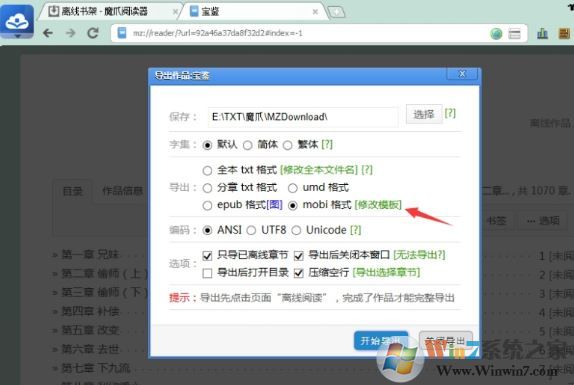The image size is (574, 385).
Task: Open chapter 第一章 兄妹 in background list
Action: (x=90, y=254)
